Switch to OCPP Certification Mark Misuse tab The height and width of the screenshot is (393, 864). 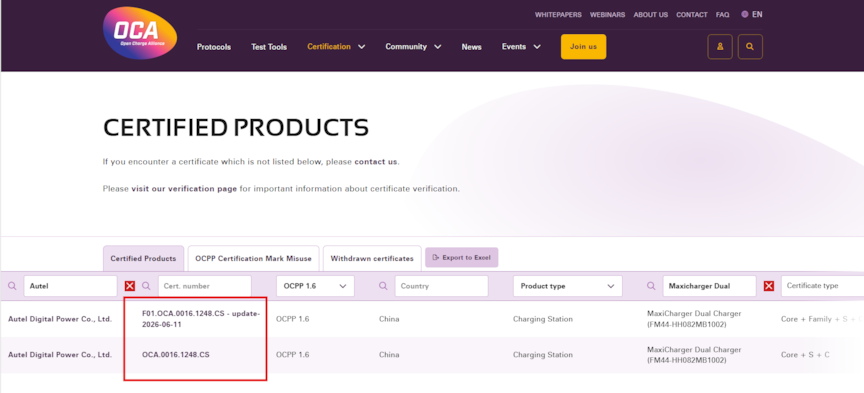pos(253,259)
